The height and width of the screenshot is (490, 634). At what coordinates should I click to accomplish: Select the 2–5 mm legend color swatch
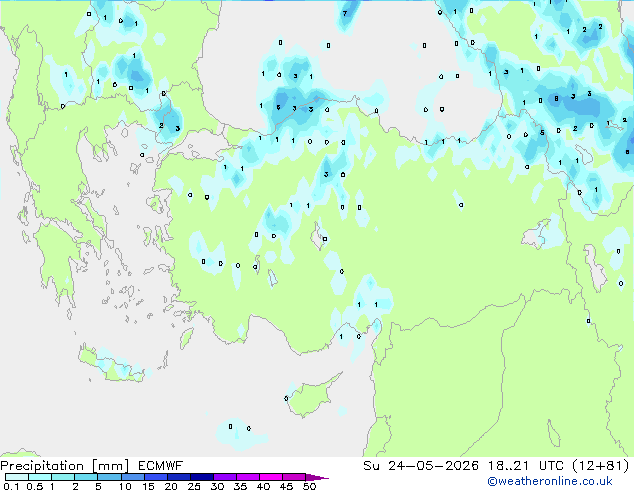86,477
